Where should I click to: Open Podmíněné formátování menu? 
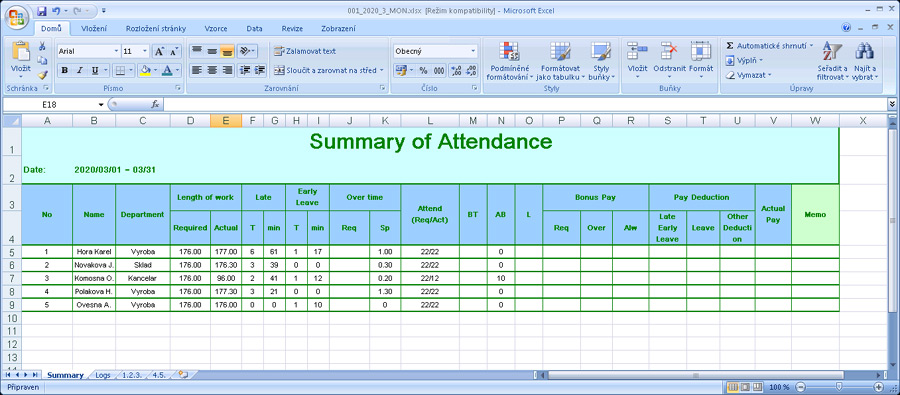click(x=510, y=60)
